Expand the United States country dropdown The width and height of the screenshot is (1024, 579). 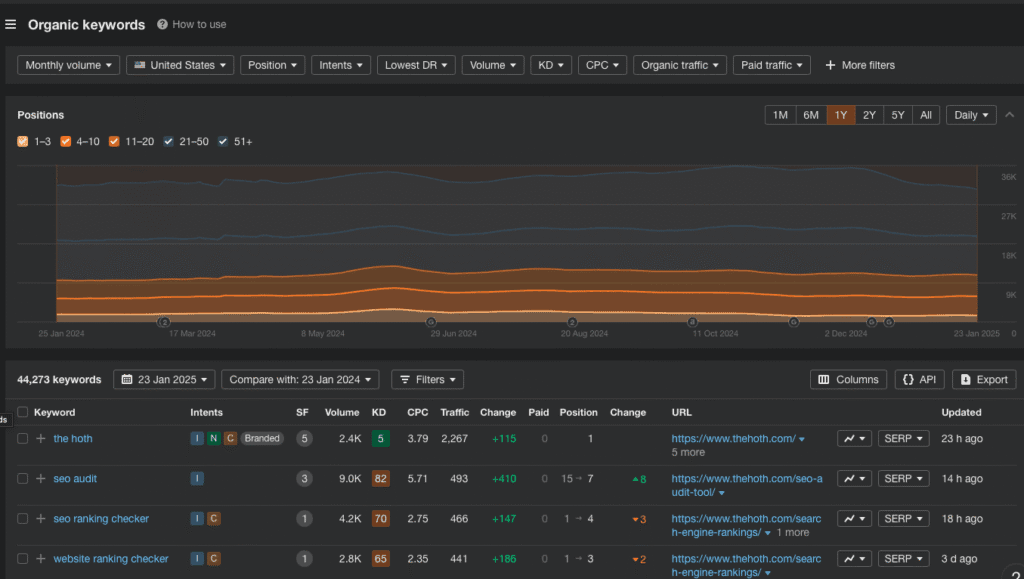(x=180, y=65)
